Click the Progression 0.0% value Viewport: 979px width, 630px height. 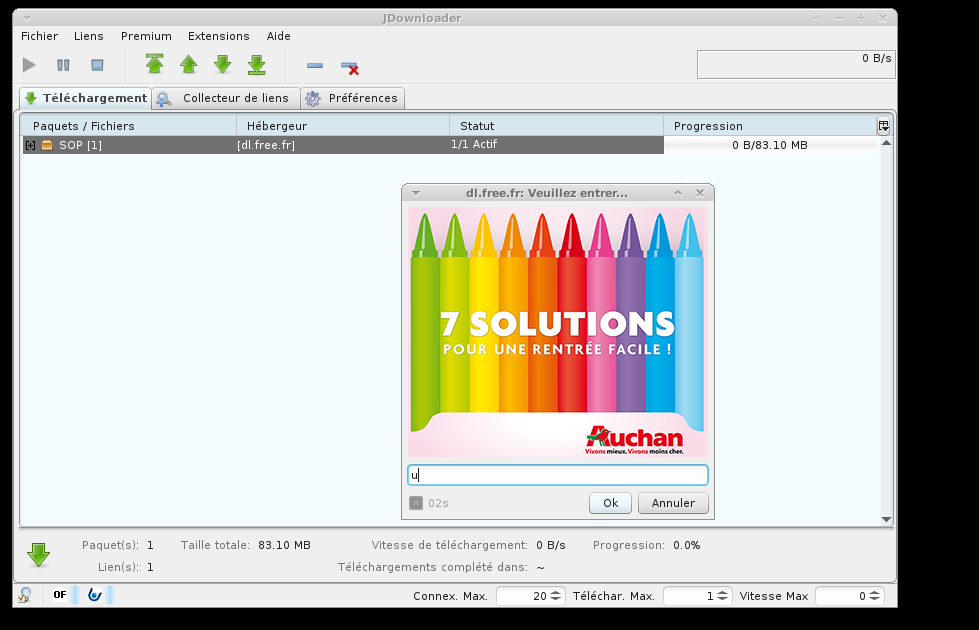(x=687, y=545)
